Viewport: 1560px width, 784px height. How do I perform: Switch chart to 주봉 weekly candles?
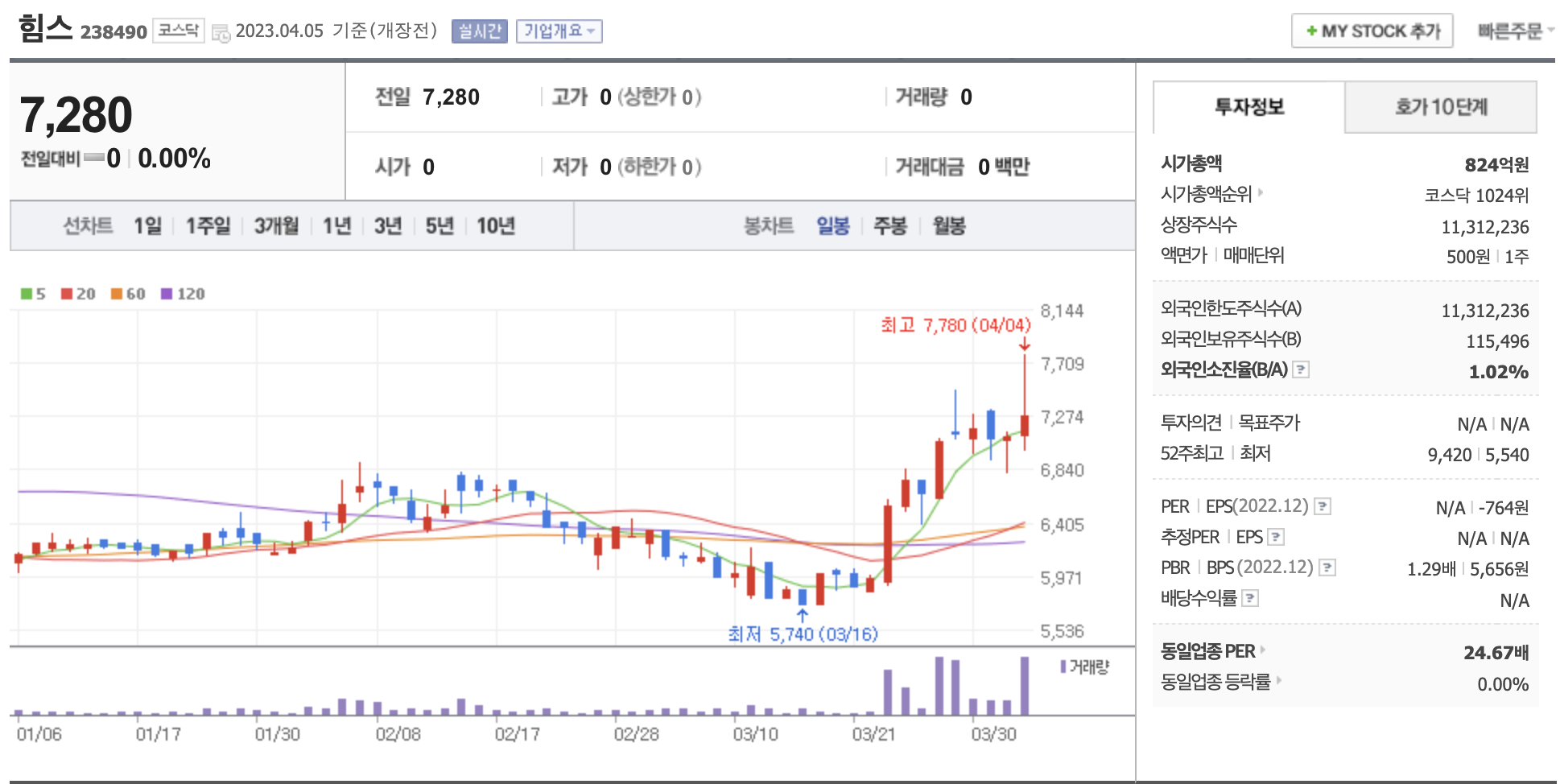(x=890, y=226)
